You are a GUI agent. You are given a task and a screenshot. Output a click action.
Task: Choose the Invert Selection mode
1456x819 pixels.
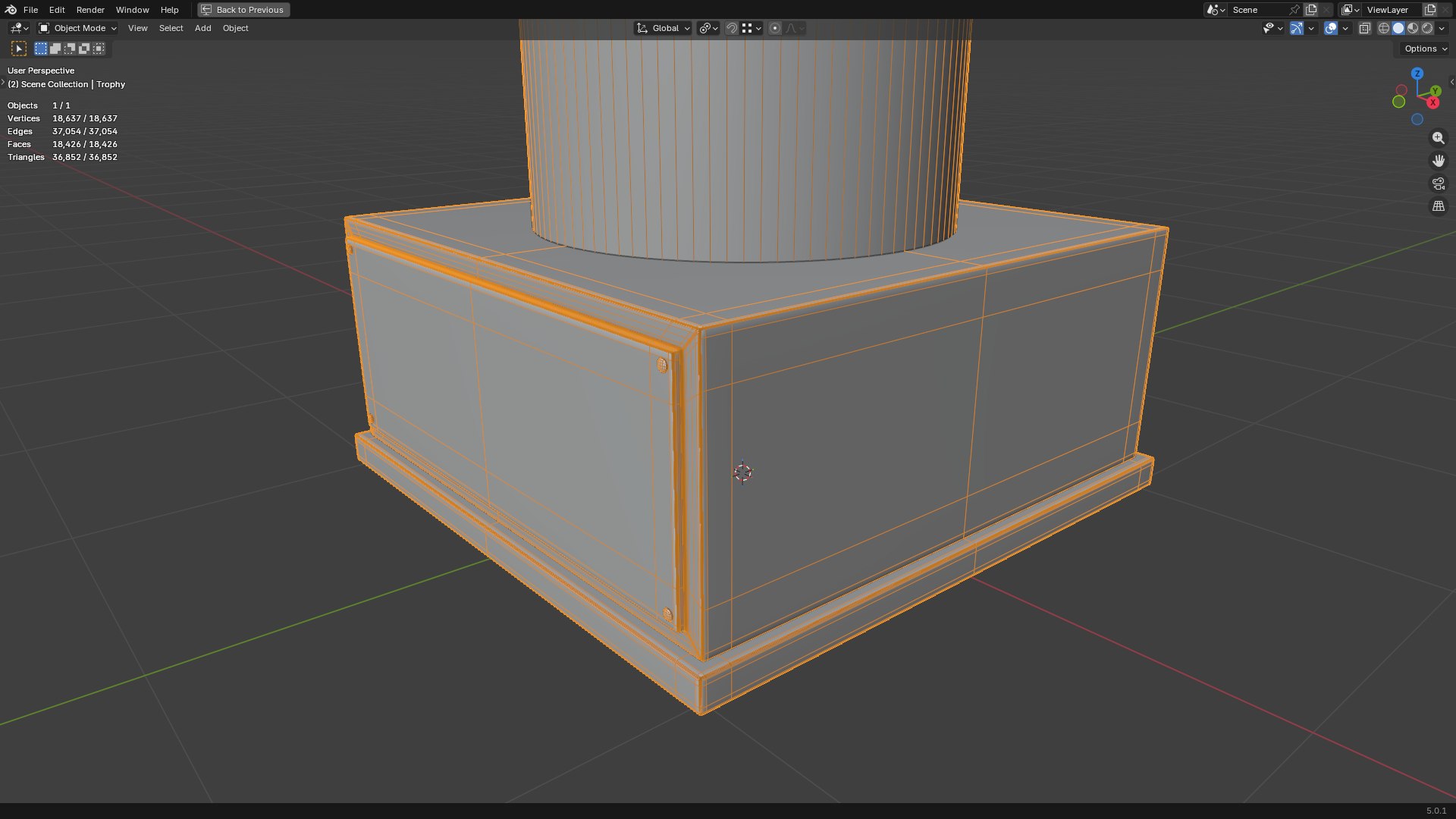[x=84, y=49]
